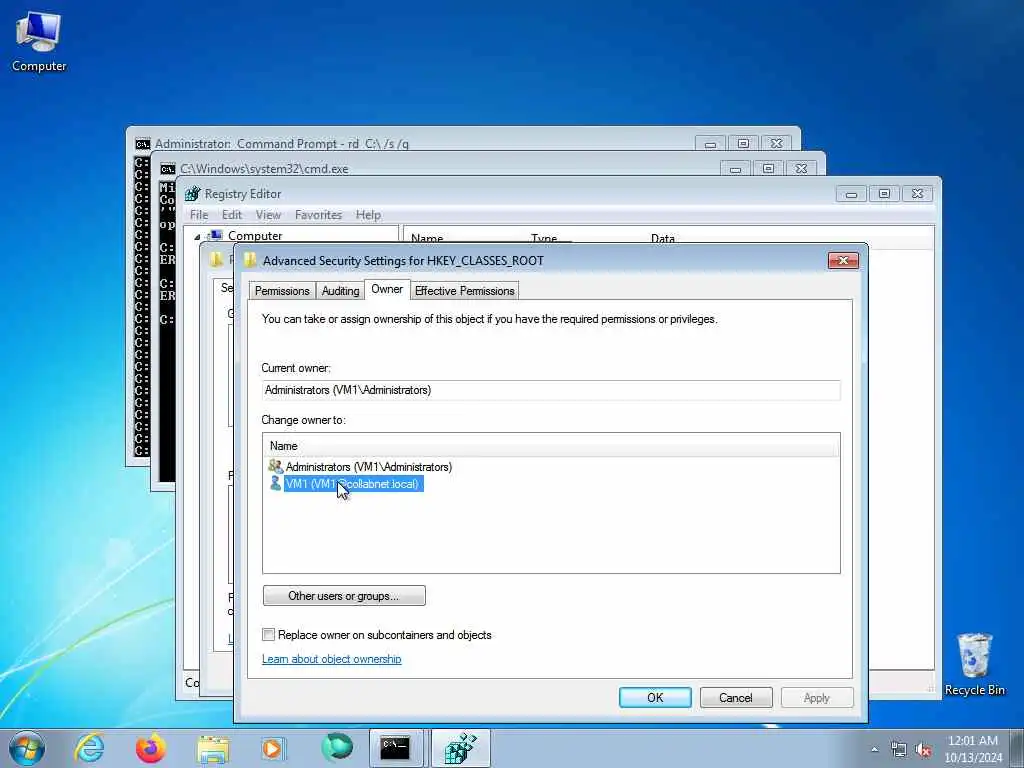Switch to the Auditing tab
The height and width of the screenshot is (768, 1024).
[340, 291]
